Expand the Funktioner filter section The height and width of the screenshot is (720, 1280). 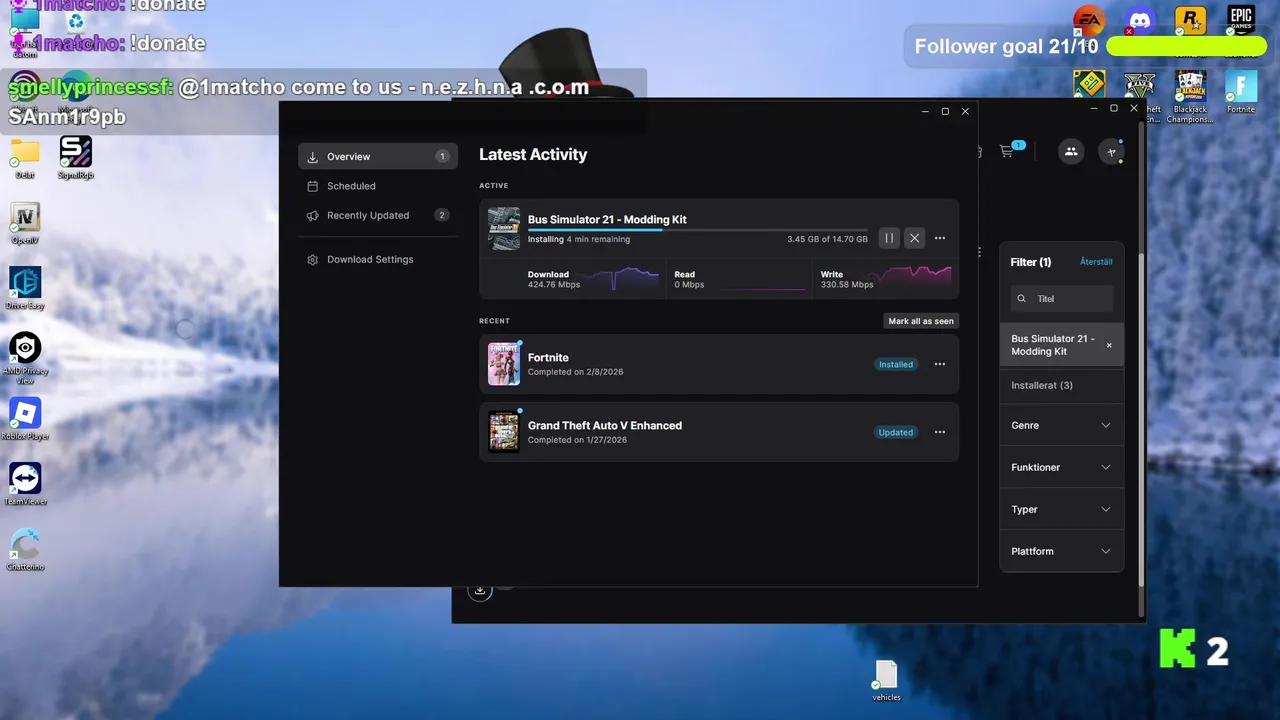tap(1061, 467)
